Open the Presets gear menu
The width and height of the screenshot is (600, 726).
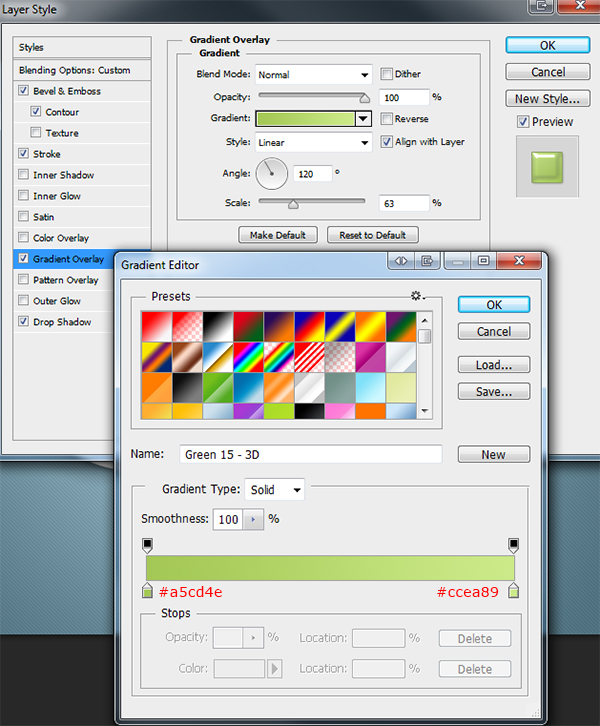pyautogui.click(x=418, y=295)
